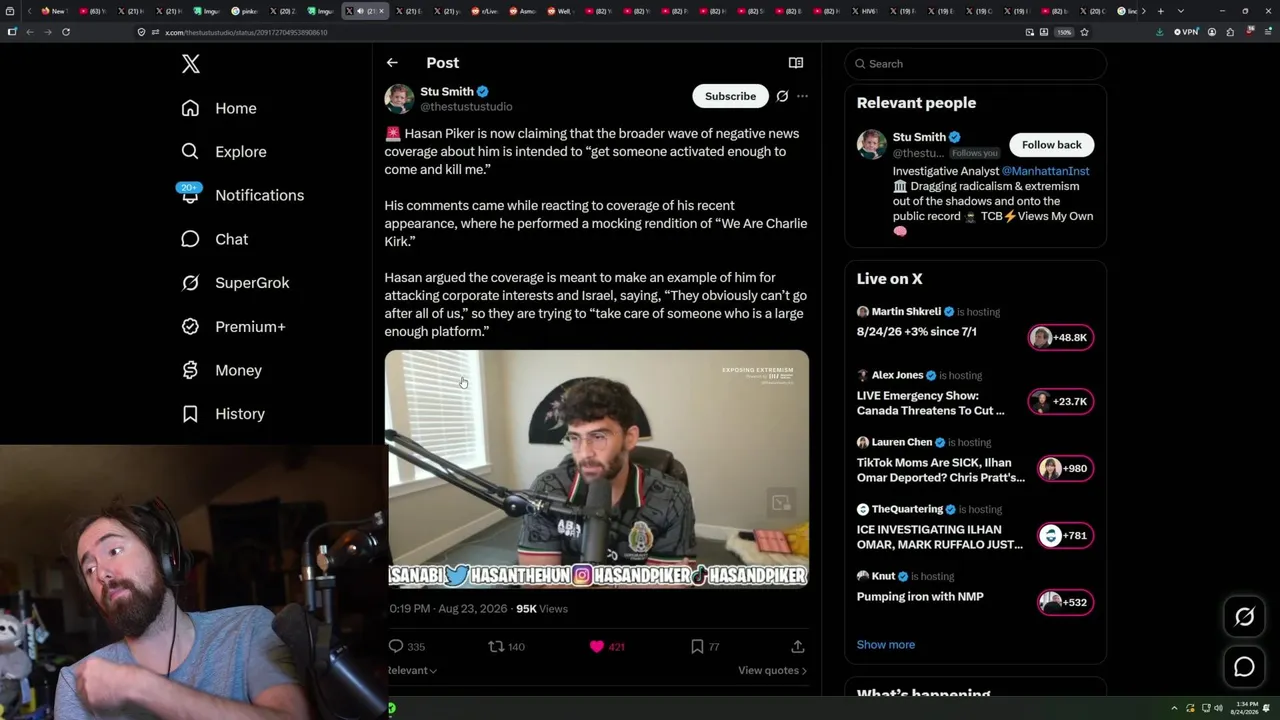Join TheQuartering live with +781 listeners
The width and height of the screenshot is (1280, 720).
[x=1065, y=536]
